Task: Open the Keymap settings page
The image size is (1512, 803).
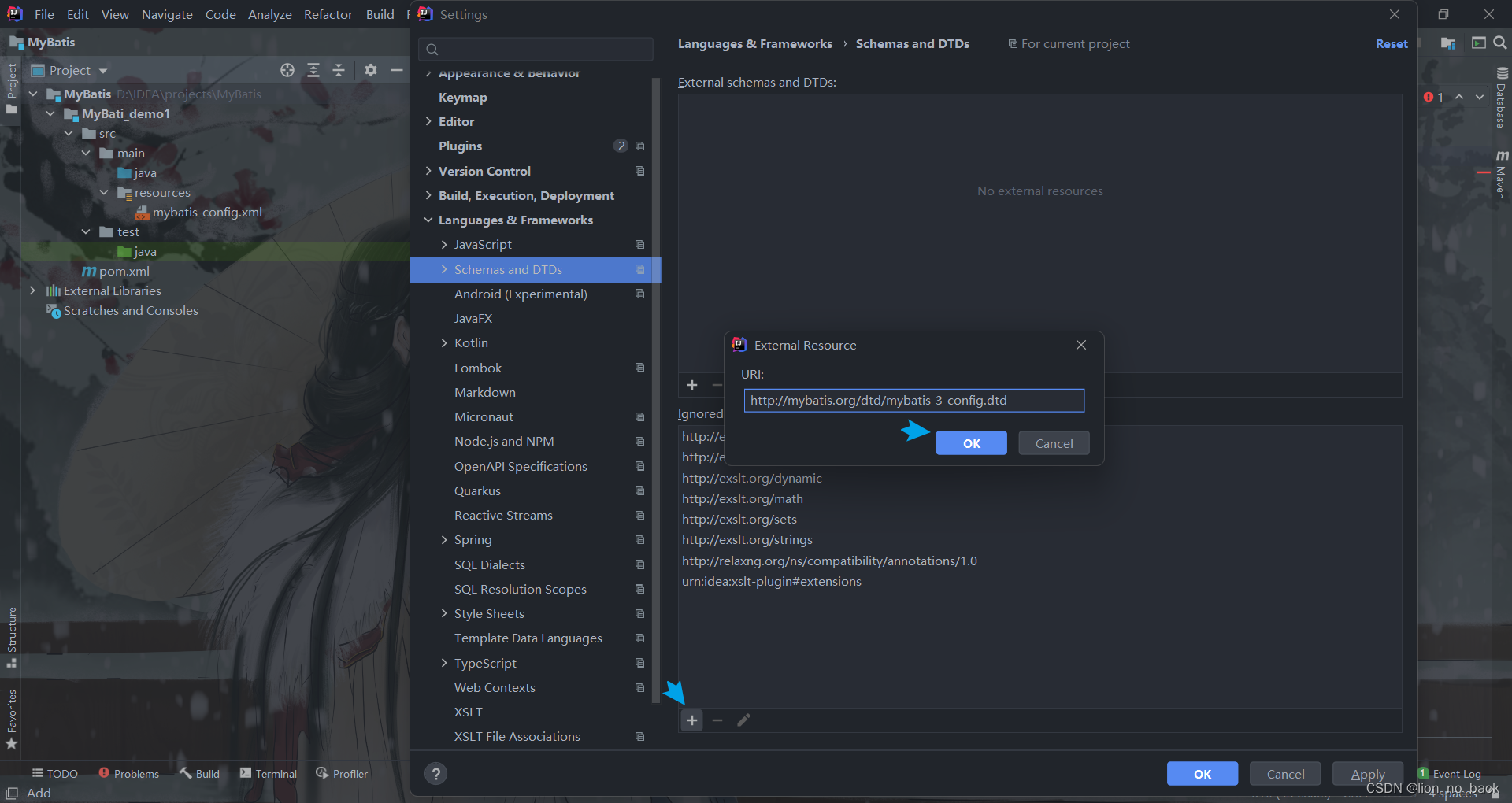Action: point(463,97)
